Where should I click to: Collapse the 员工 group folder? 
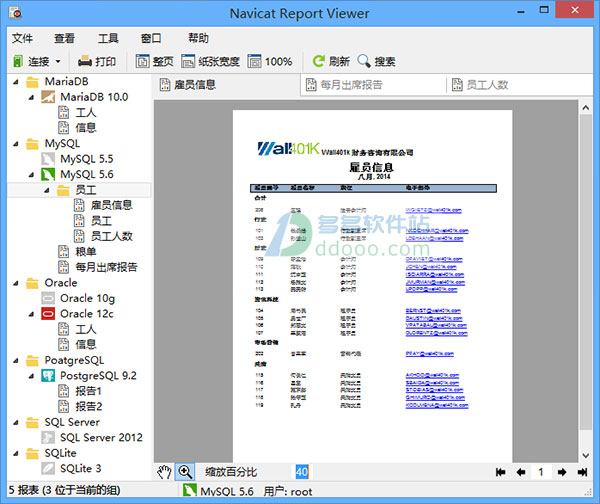pyautogui.click(x=46, y=190)
